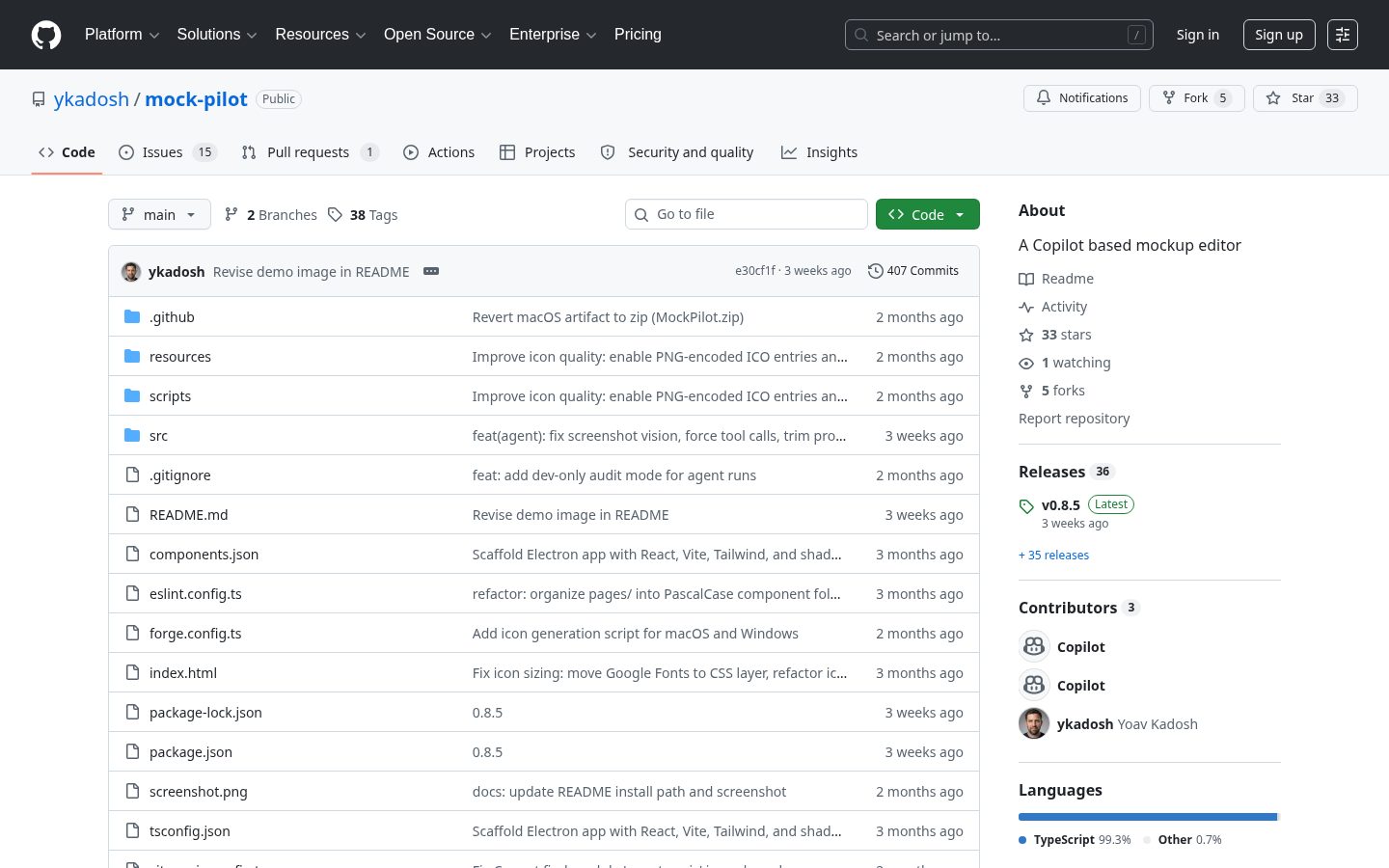Open the appearance settings icon in header
1389x868 pixels.
(x=1343, y=35)
